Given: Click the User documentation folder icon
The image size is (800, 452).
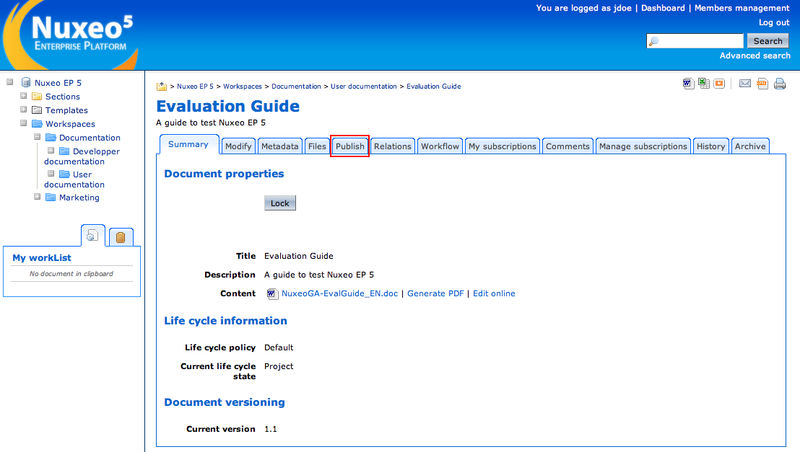Looking at the screenshot, I should (64, 174).
